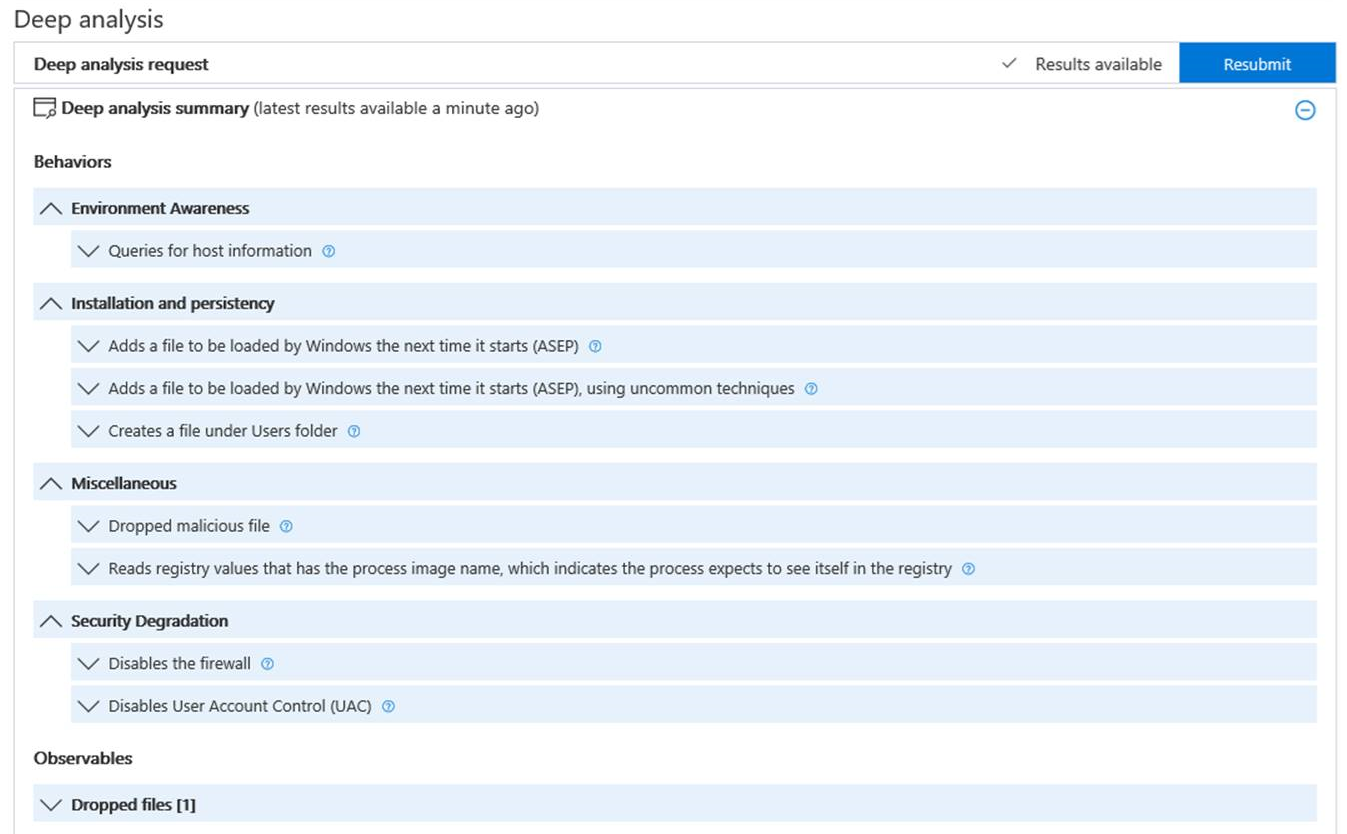Click help icon after the registry values behavior

pyautogui.click(x=968, y=569)
